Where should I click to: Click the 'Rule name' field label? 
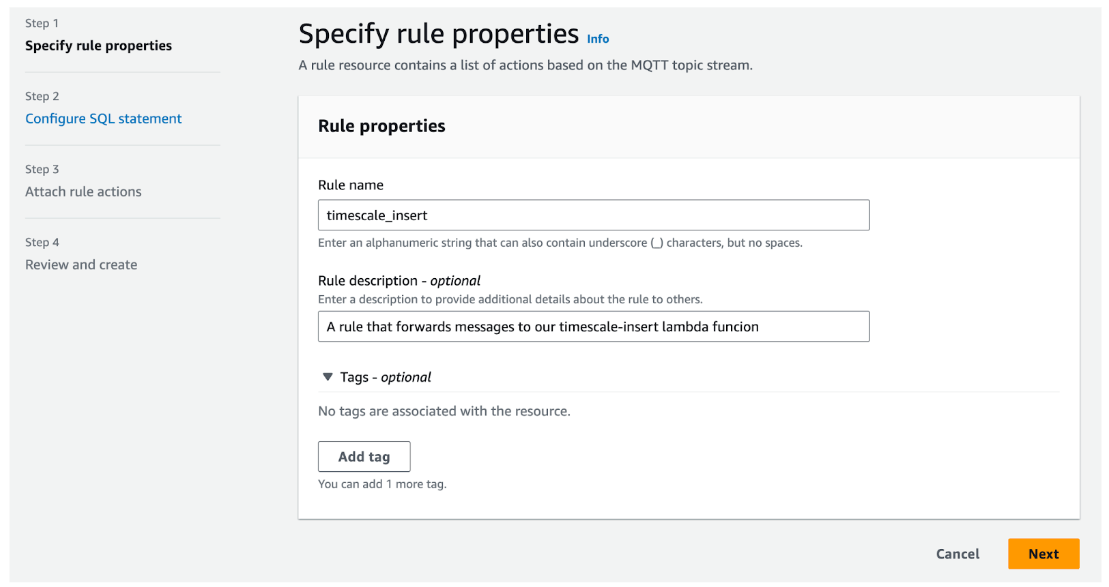pyautogui.click(x=350, y=185)
